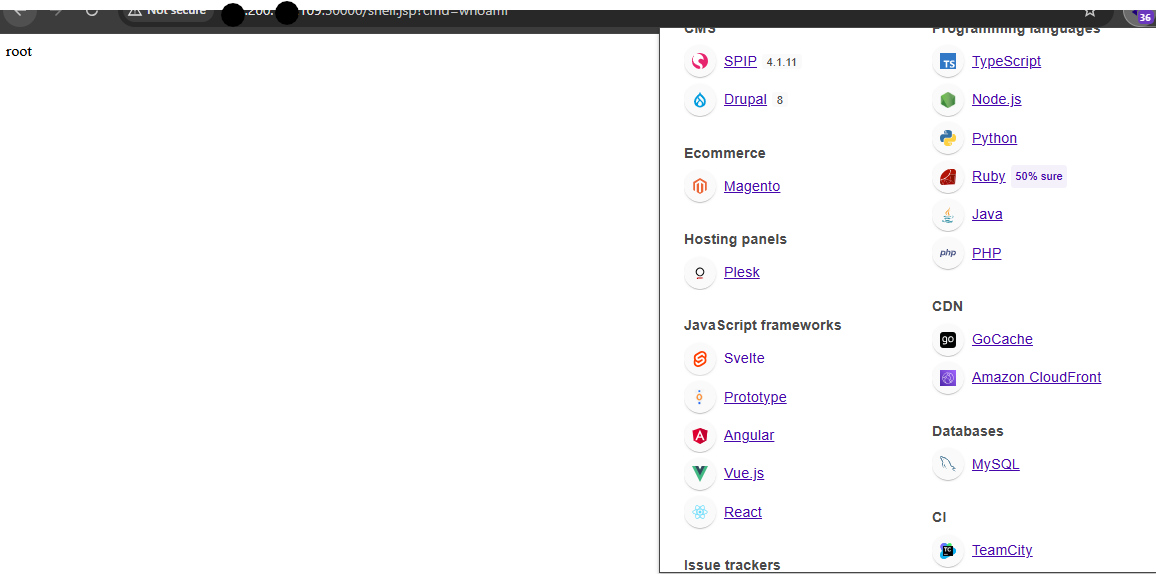The width and height of the screenshot is (1156, 574).
Task: Open the React link
Action: [743, 512]
